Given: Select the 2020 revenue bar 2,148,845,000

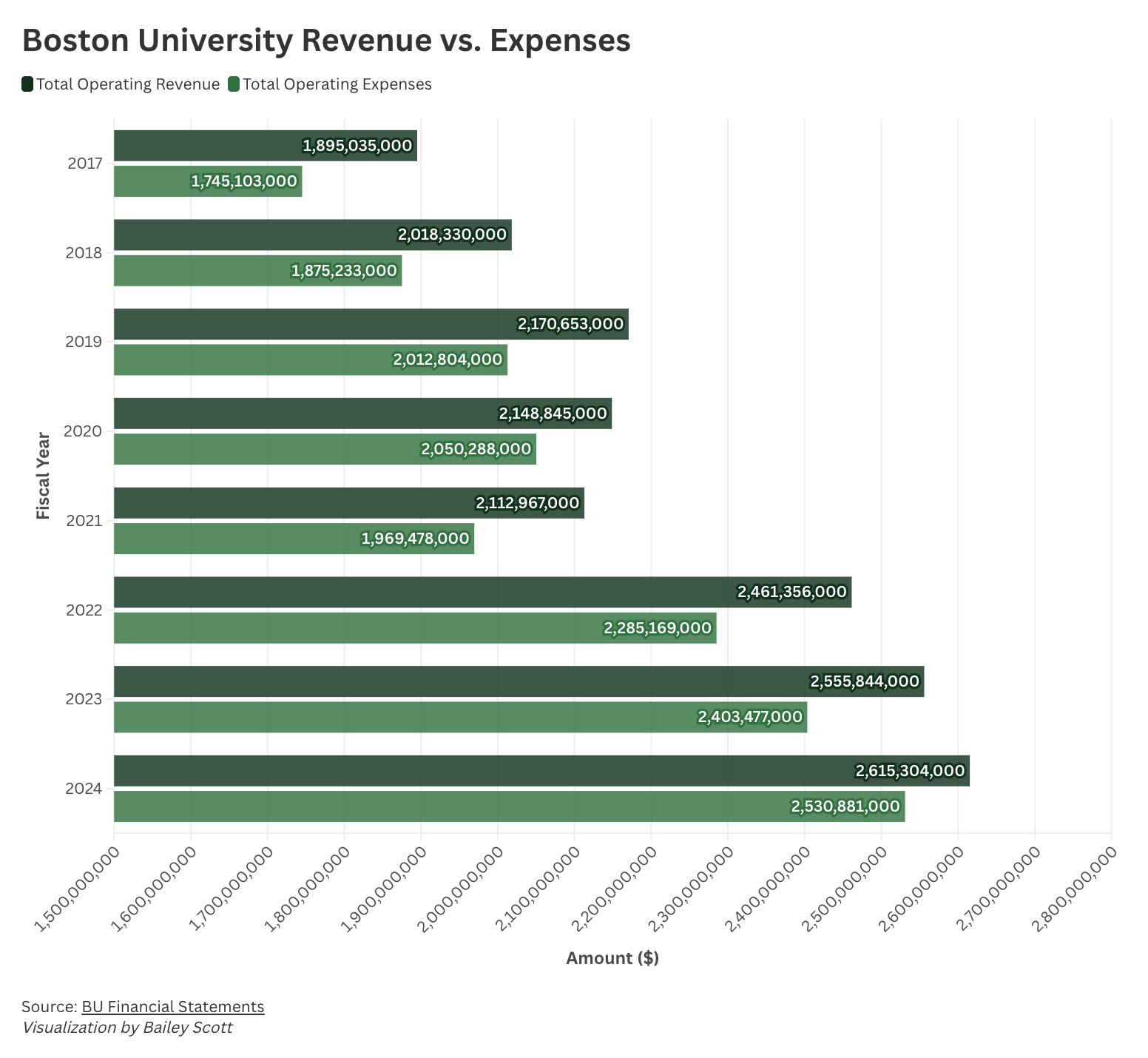Looking at the screenshot, I should [363, 414].
